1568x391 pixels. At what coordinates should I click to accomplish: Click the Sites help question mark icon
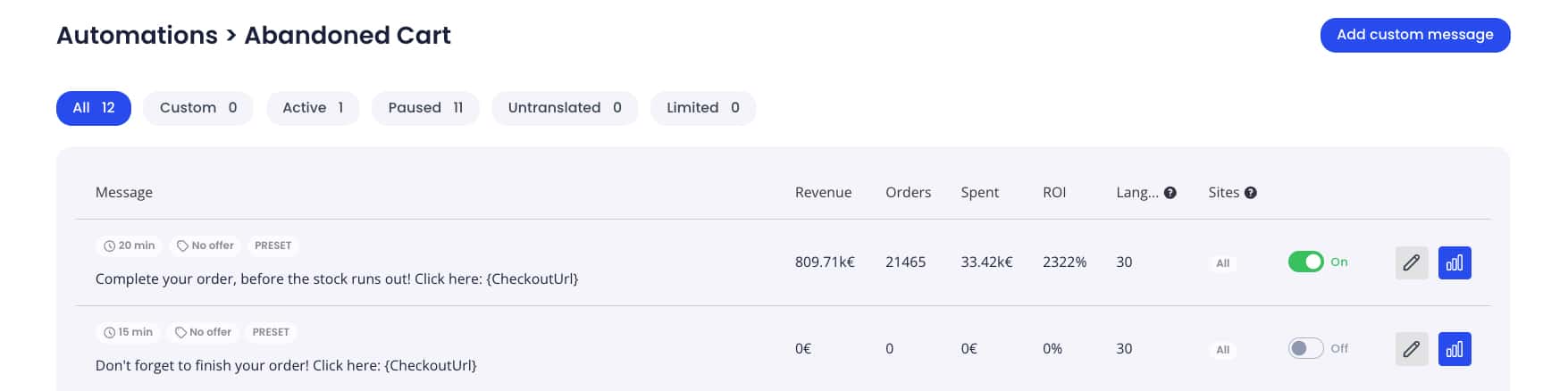coord(1251,193)
